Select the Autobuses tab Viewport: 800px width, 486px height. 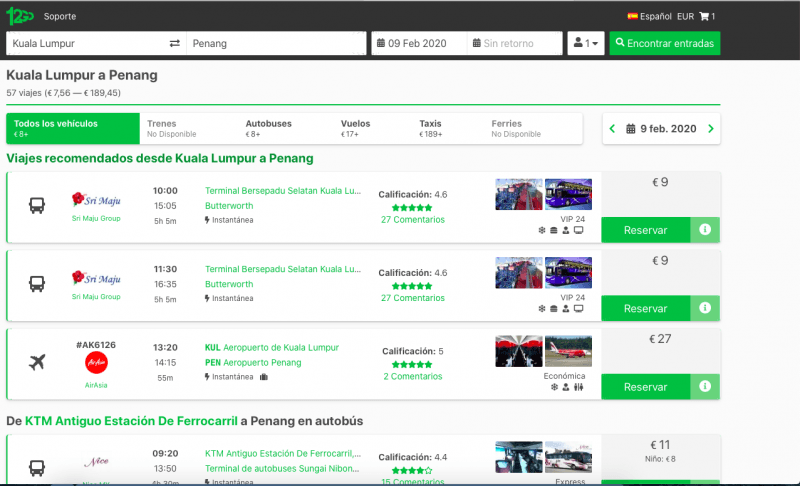coord(268,129)
